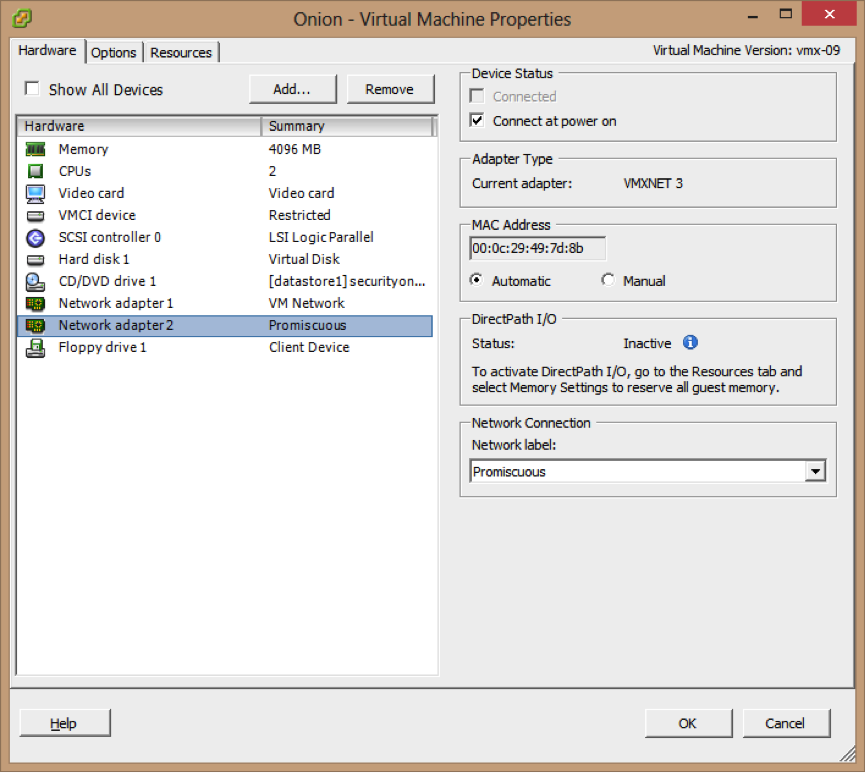Click the vSphere icon in title bar
866x773 pixels.
click(22, 18)
